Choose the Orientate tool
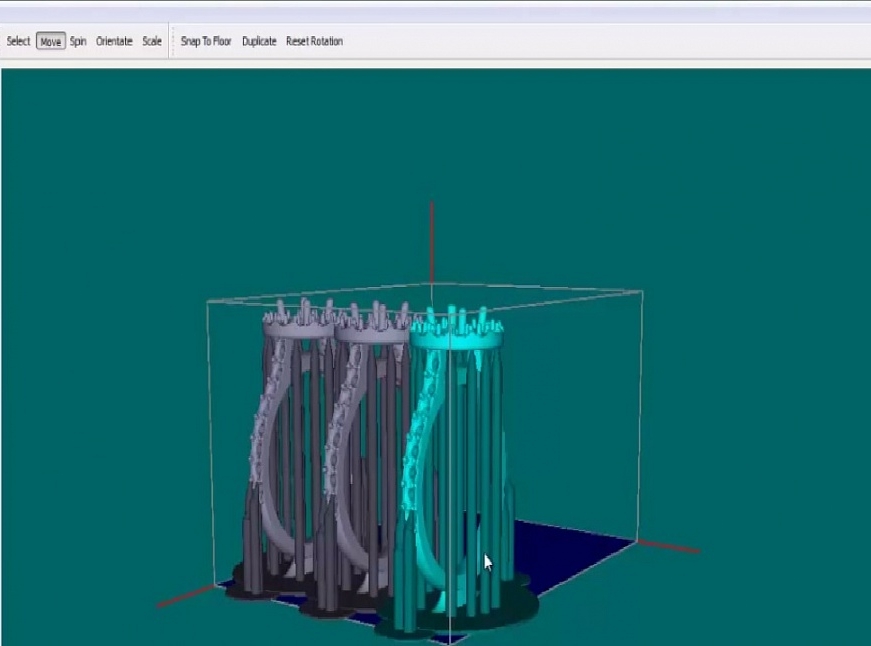The height and width of the screenshot is (646, 871). pos(114,41)
